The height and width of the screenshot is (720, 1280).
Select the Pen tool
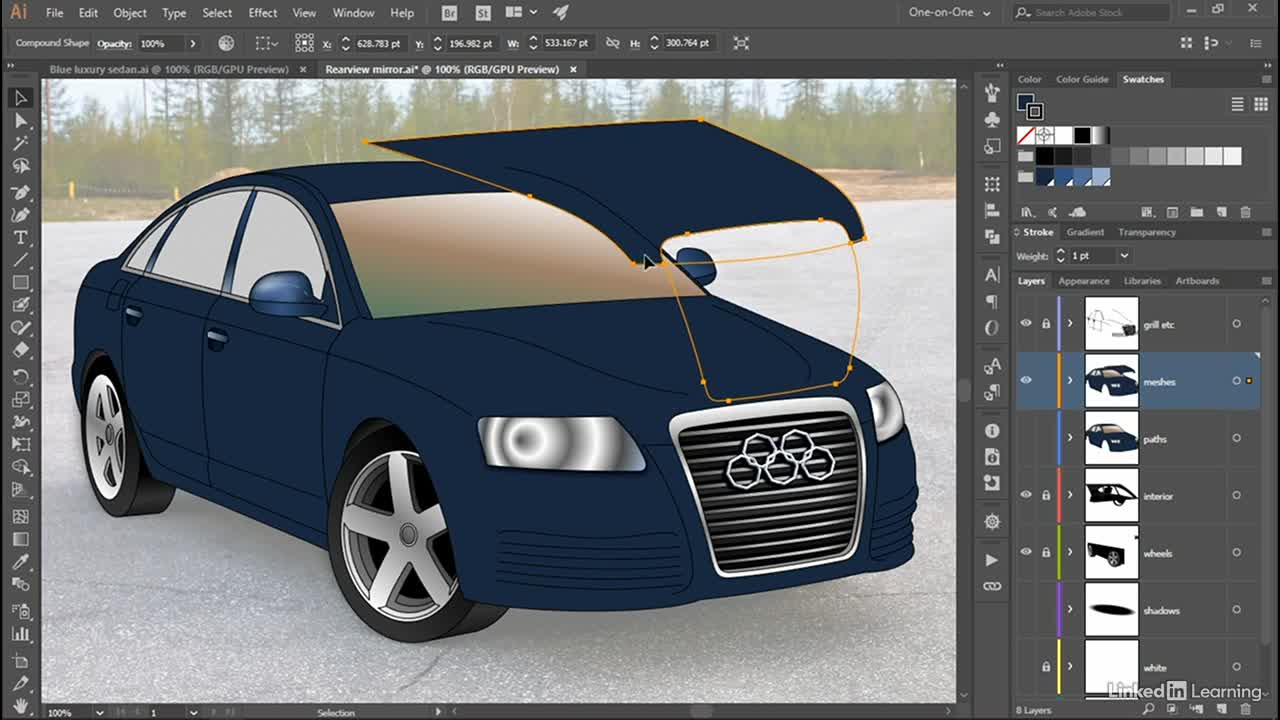click(20, 191)
